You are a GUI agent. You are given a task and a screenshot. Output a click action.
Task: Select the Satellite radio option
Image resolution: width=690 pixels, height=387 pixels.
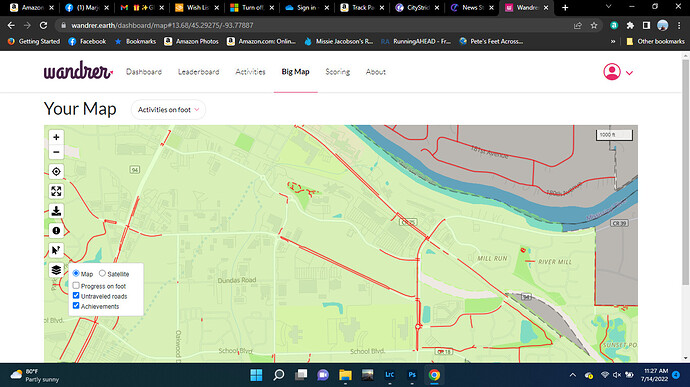[102, 273]
